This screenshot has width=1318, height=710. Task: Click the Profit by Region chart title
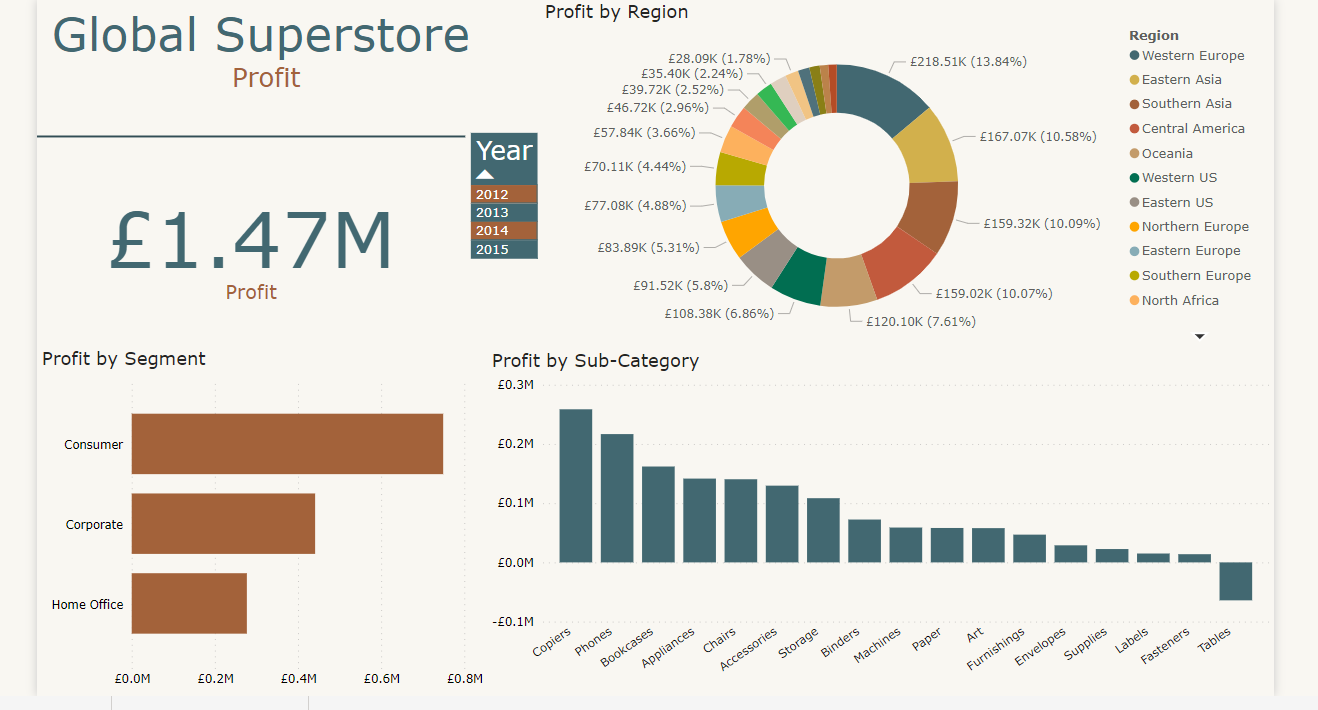pos(617,12)
